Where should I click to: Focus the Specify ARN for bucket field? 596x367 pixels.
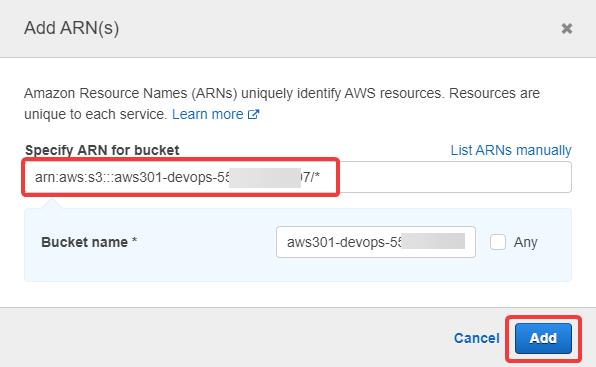pyautogui.click(x=298, y=177)
